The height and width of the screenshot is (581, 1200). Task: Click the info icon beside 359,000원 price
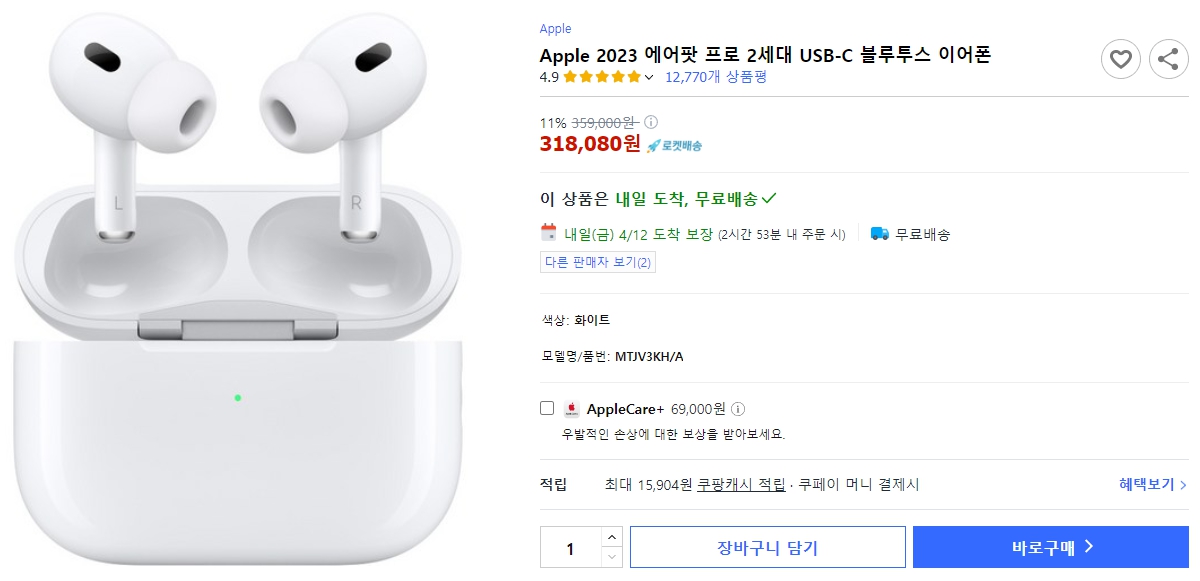(651, 123)
